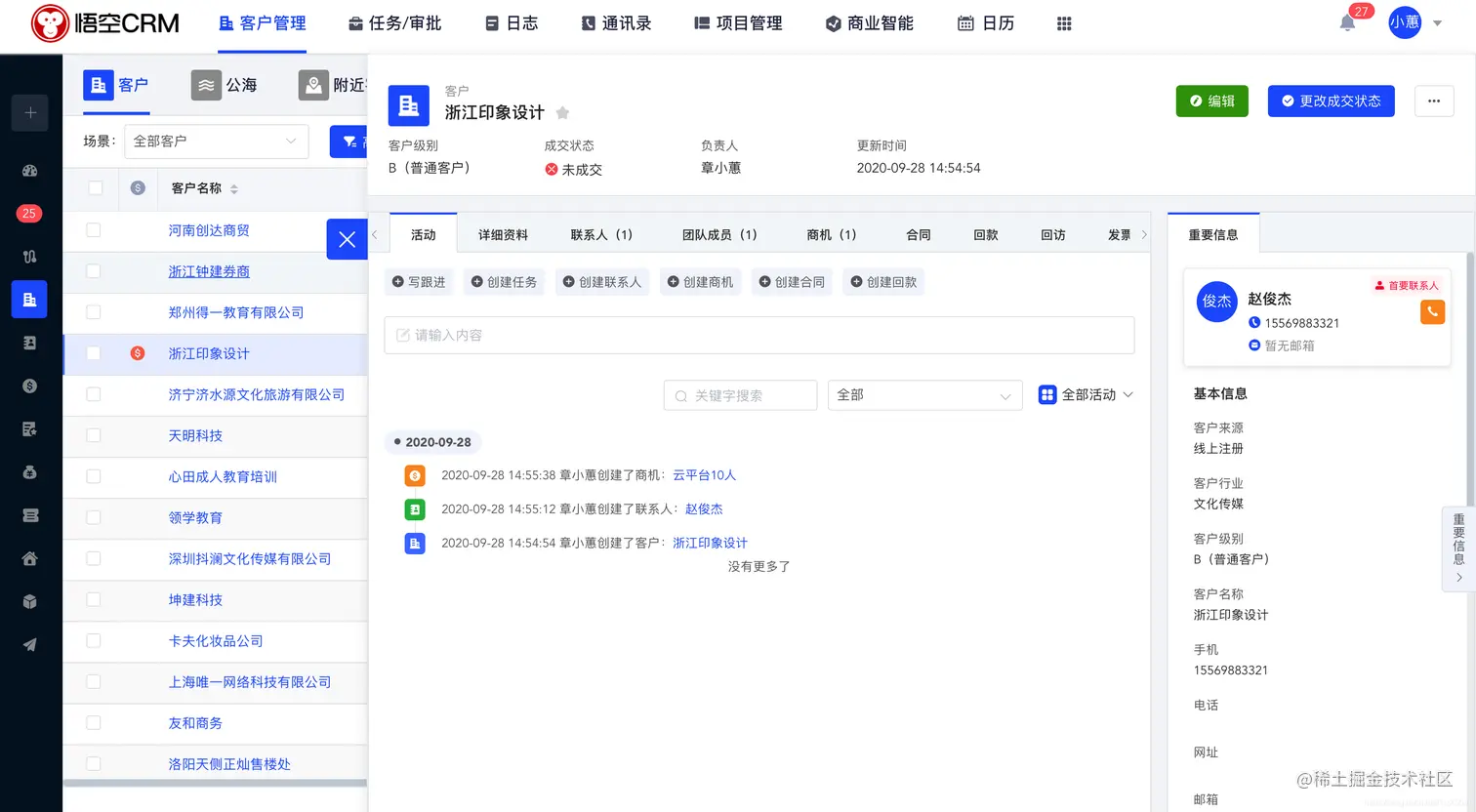
Task: Open the quick-create plus icon in the sidebar
Action: (x=29, y=113)
